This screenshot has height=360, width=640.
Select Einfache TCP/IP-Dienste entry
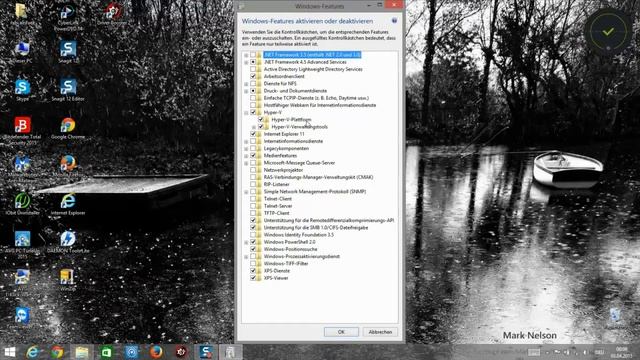coord(316,98)
